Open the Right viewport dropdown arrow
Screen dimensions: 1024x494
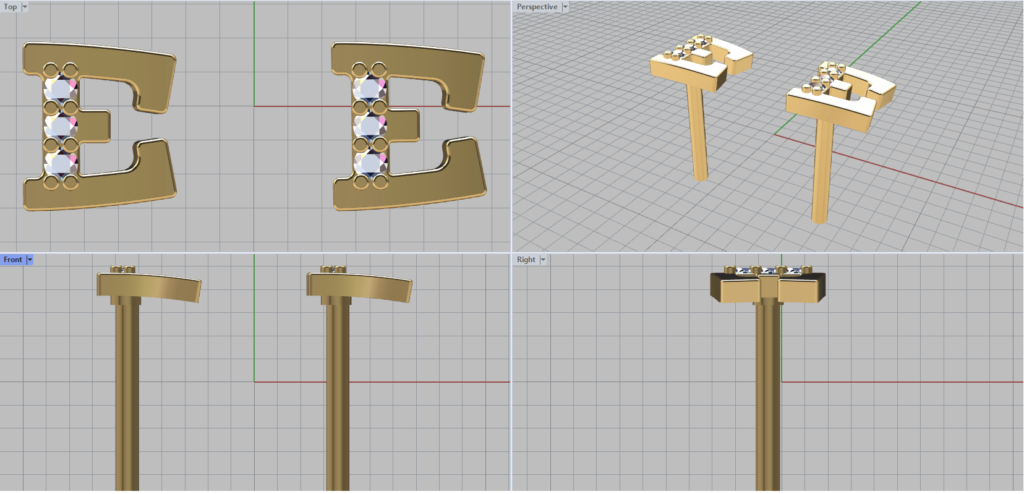coord(543,260)
